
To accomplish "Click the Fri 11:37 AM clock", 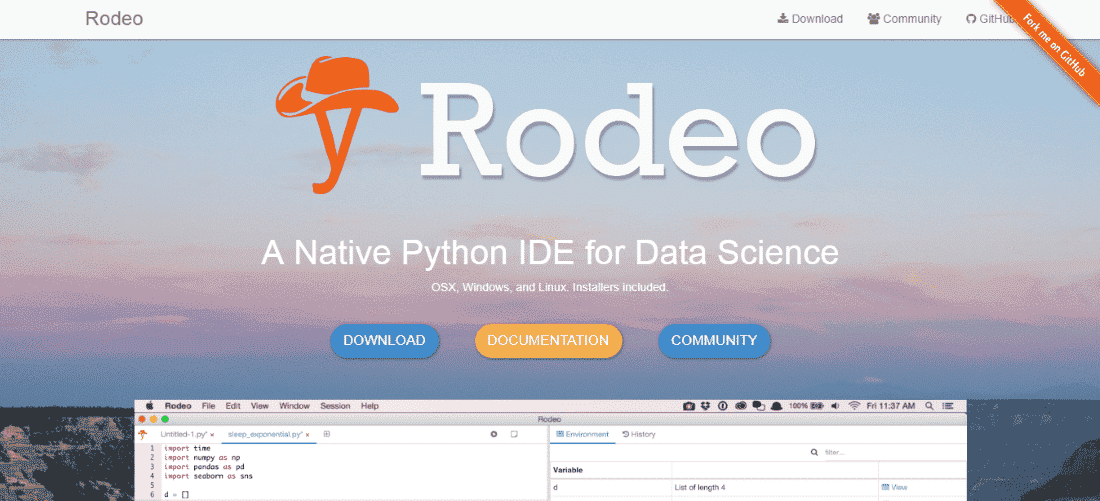I will click(x=891, y=406).
